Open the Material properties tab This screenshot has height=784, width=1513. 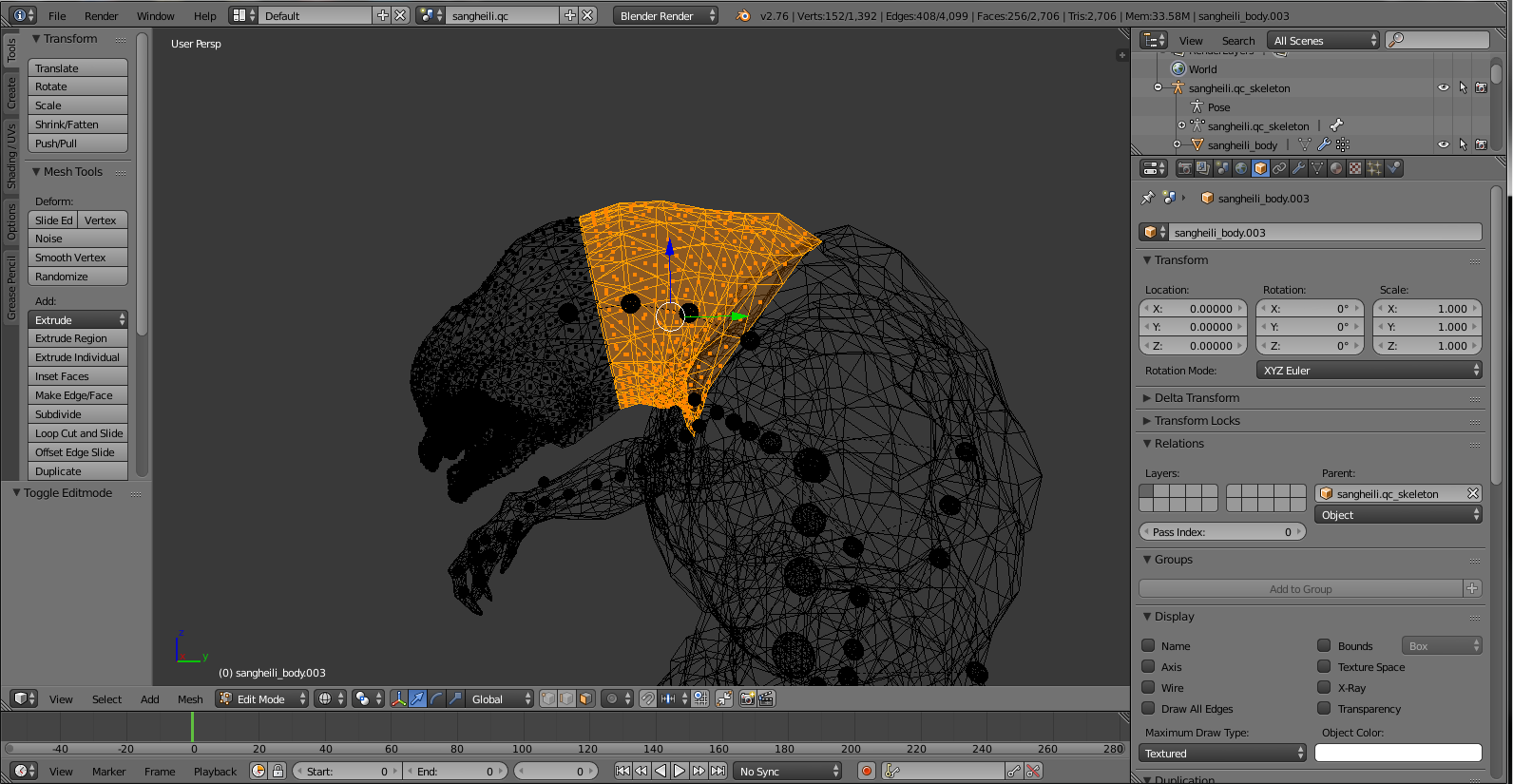[1336, 168]
